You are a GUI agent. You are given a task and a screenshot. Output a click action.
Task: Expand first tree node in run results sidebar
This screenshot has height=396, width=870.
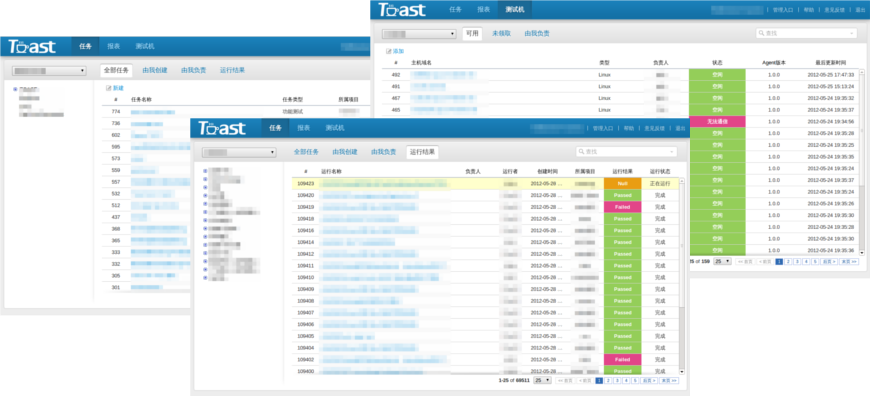[205, 171]
